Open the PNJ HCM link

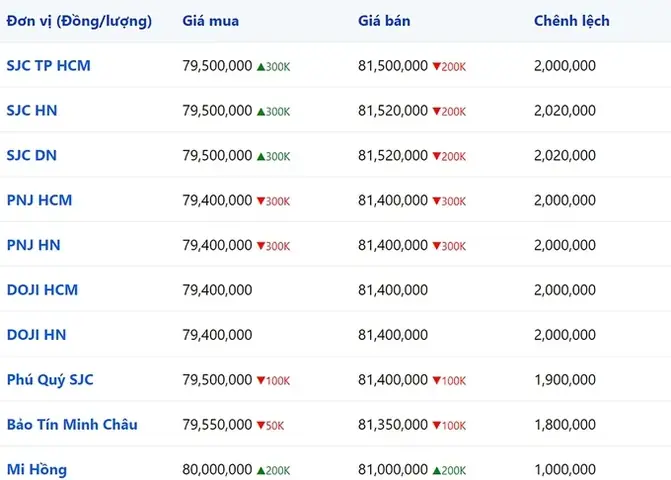[x=39, y=200]
